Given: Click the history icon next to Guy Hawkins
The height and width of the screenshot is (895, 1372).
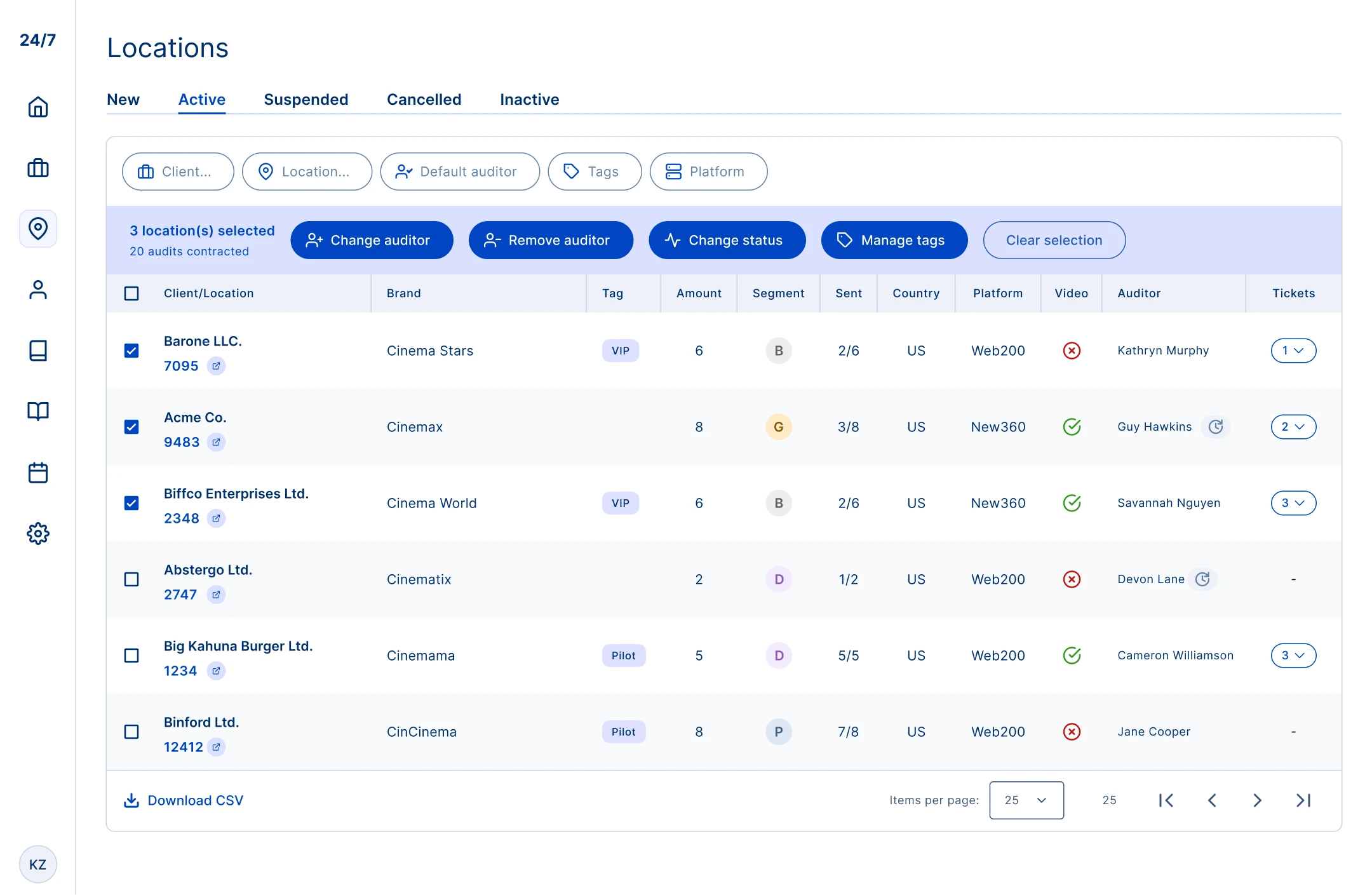Looking at the screenshot, I should 1216,427.
